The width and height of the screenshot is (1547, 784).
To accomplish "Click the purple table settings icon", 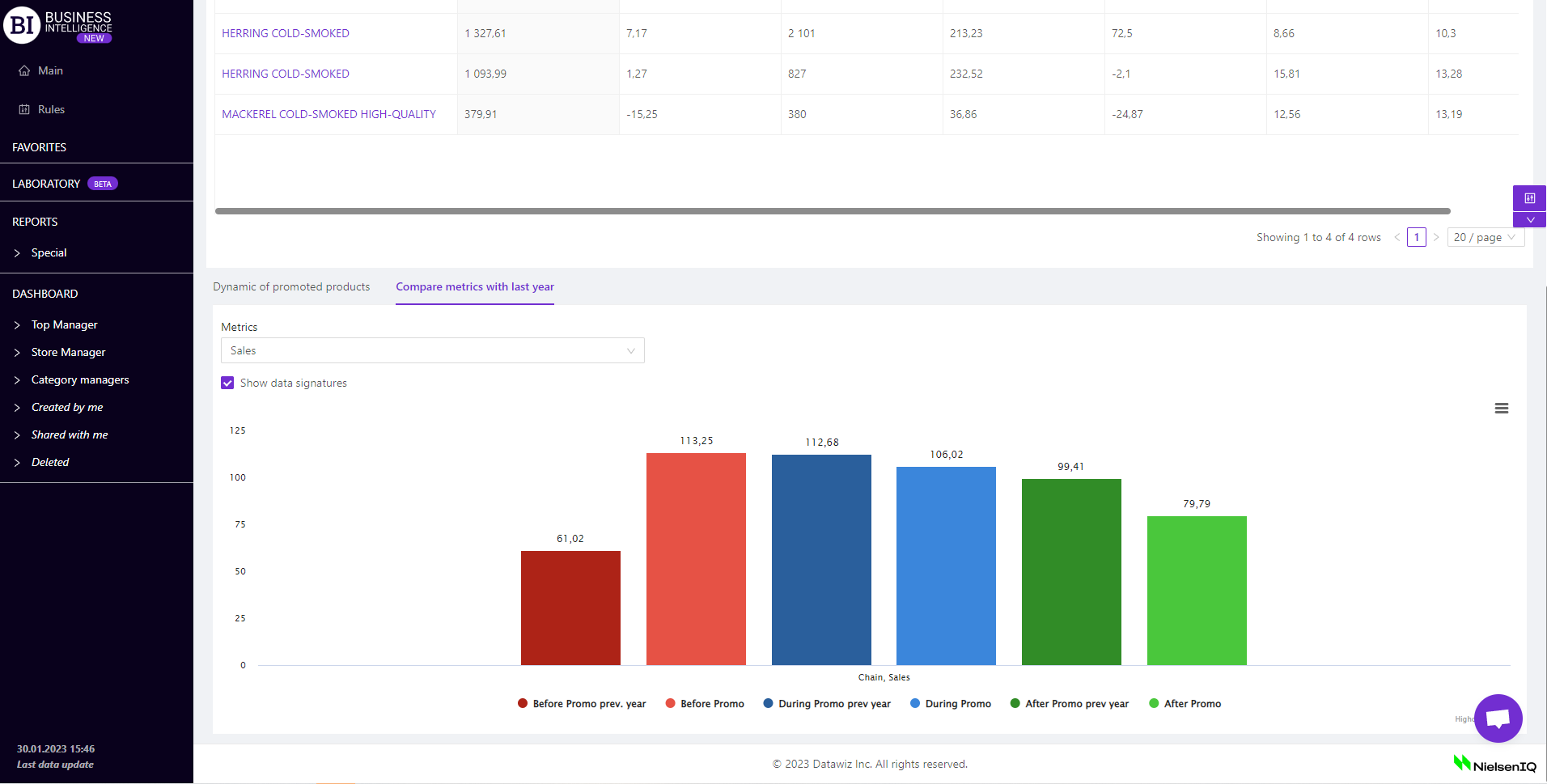I will (1529, 198).
